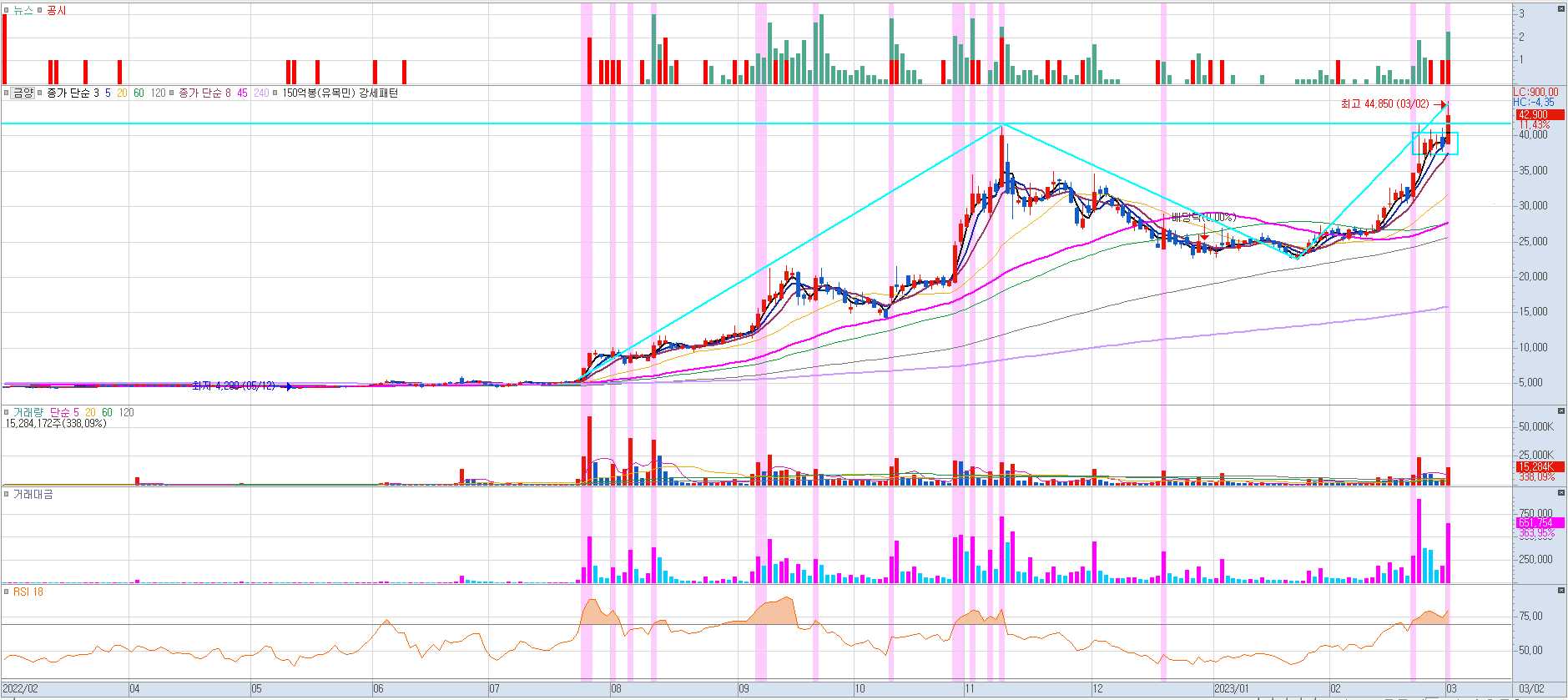Screen dimensions: 1568x700
Task: Close the RSI panel with its X icon
Action: click(x=1560, y=591)
